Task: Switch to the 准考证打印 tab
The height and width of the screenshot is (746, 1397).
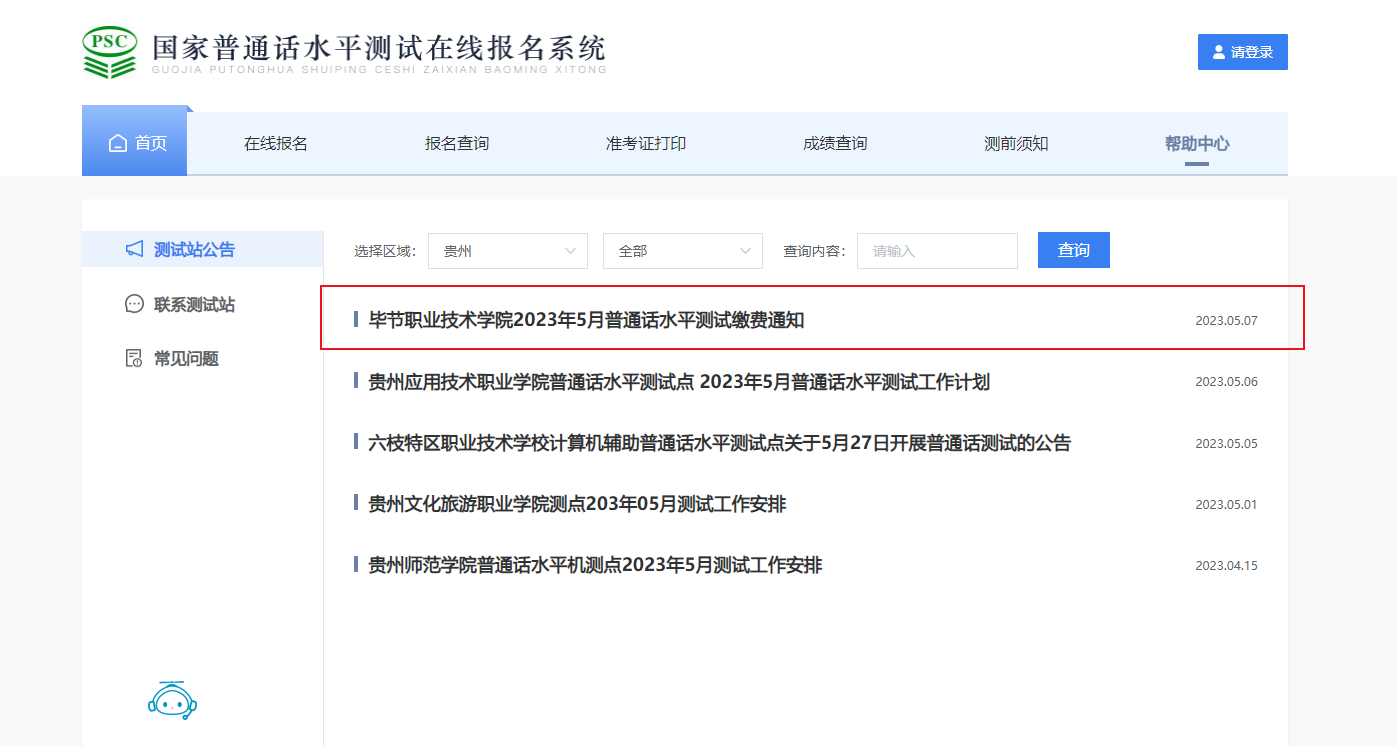Action: (x=646, y=143)
